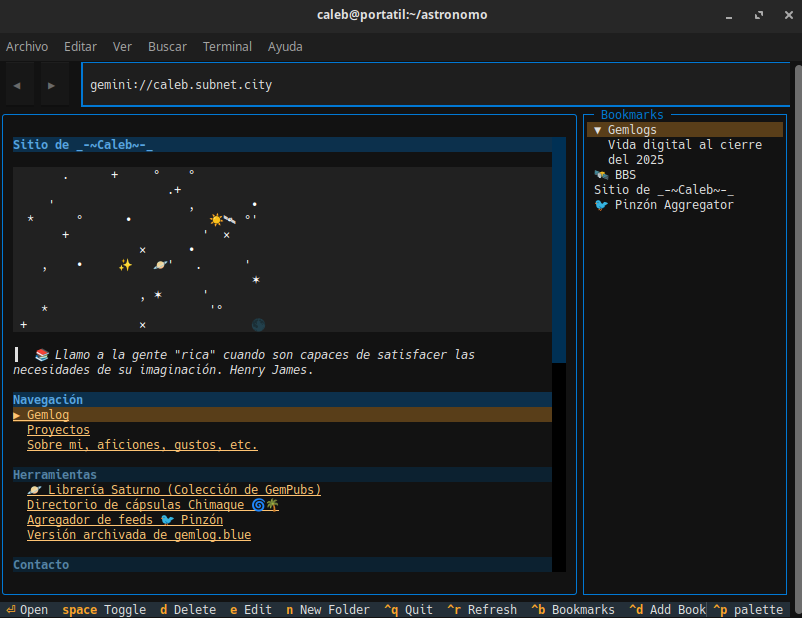Click New Folder in the footer shortcuts
This screenshot has height=618, width=802.
tap(334, 610)
